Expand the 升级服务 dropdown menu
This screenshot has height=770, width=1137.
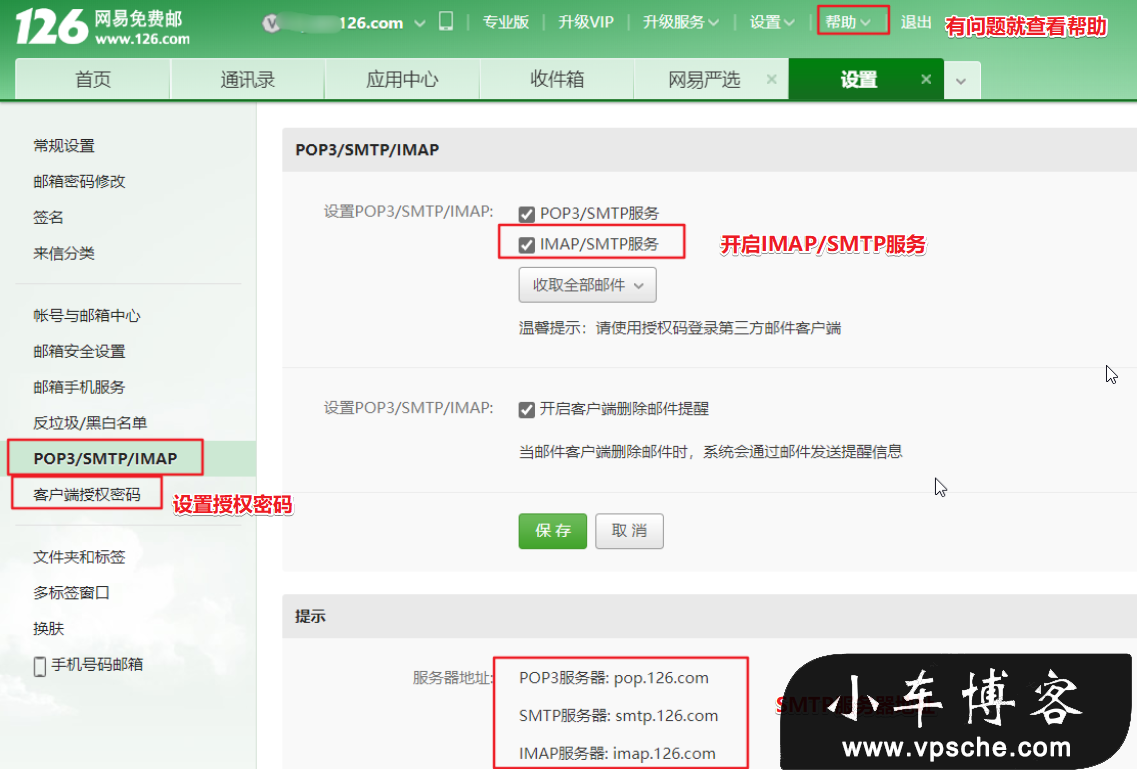click(x=681, y=21)
